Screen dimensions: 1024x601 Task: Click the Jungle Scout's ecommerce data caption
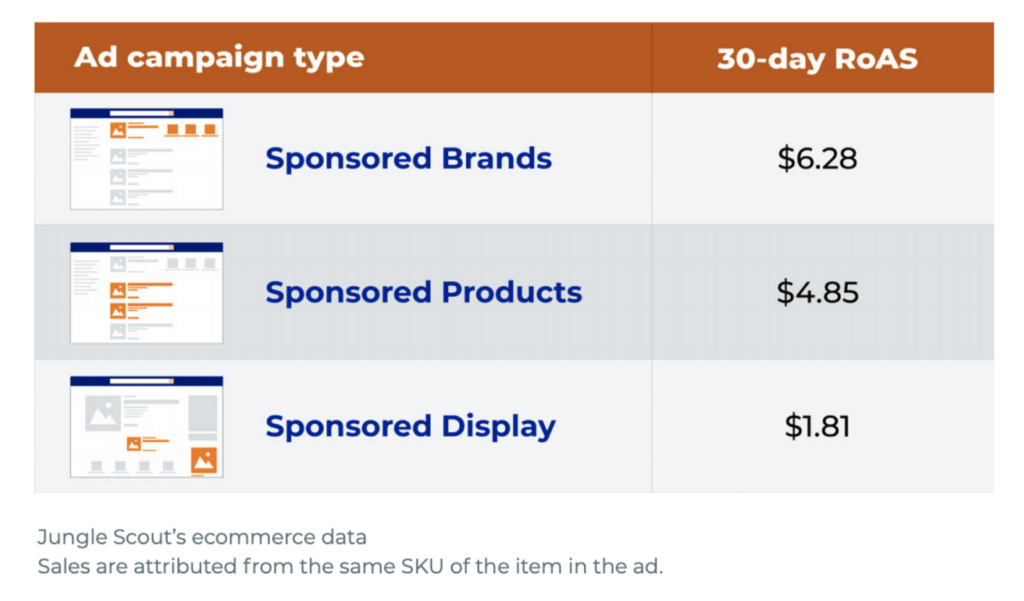click(x=202, y=538)
